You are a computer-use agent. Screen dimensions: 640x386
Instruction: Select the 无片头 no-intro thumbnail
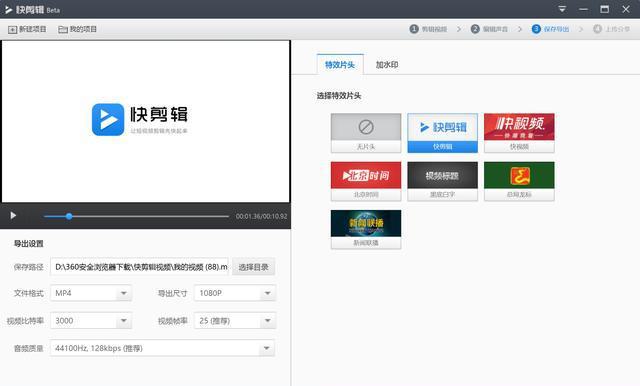(366, 133)
